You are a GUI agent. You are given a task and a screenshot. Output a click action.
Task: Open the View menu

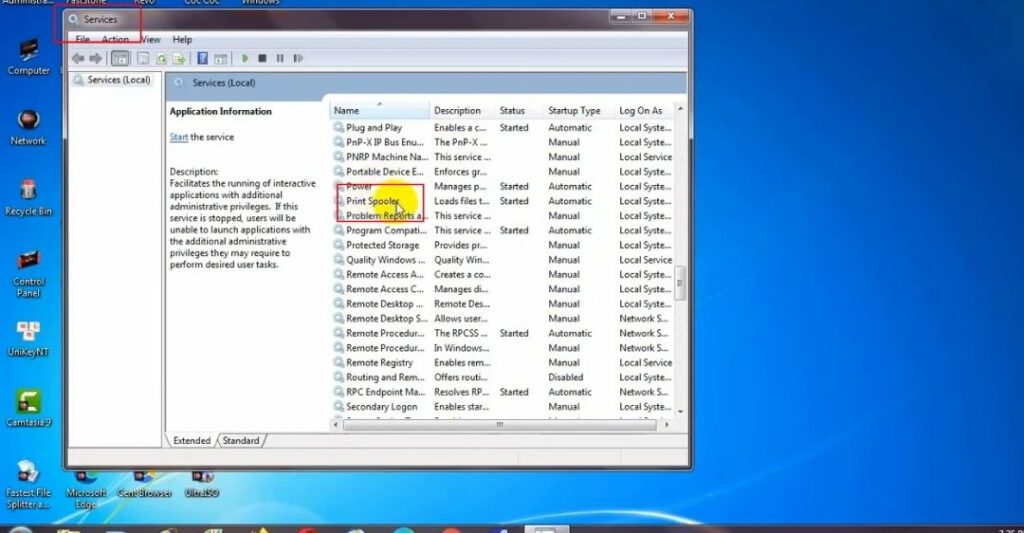[150, 40]
